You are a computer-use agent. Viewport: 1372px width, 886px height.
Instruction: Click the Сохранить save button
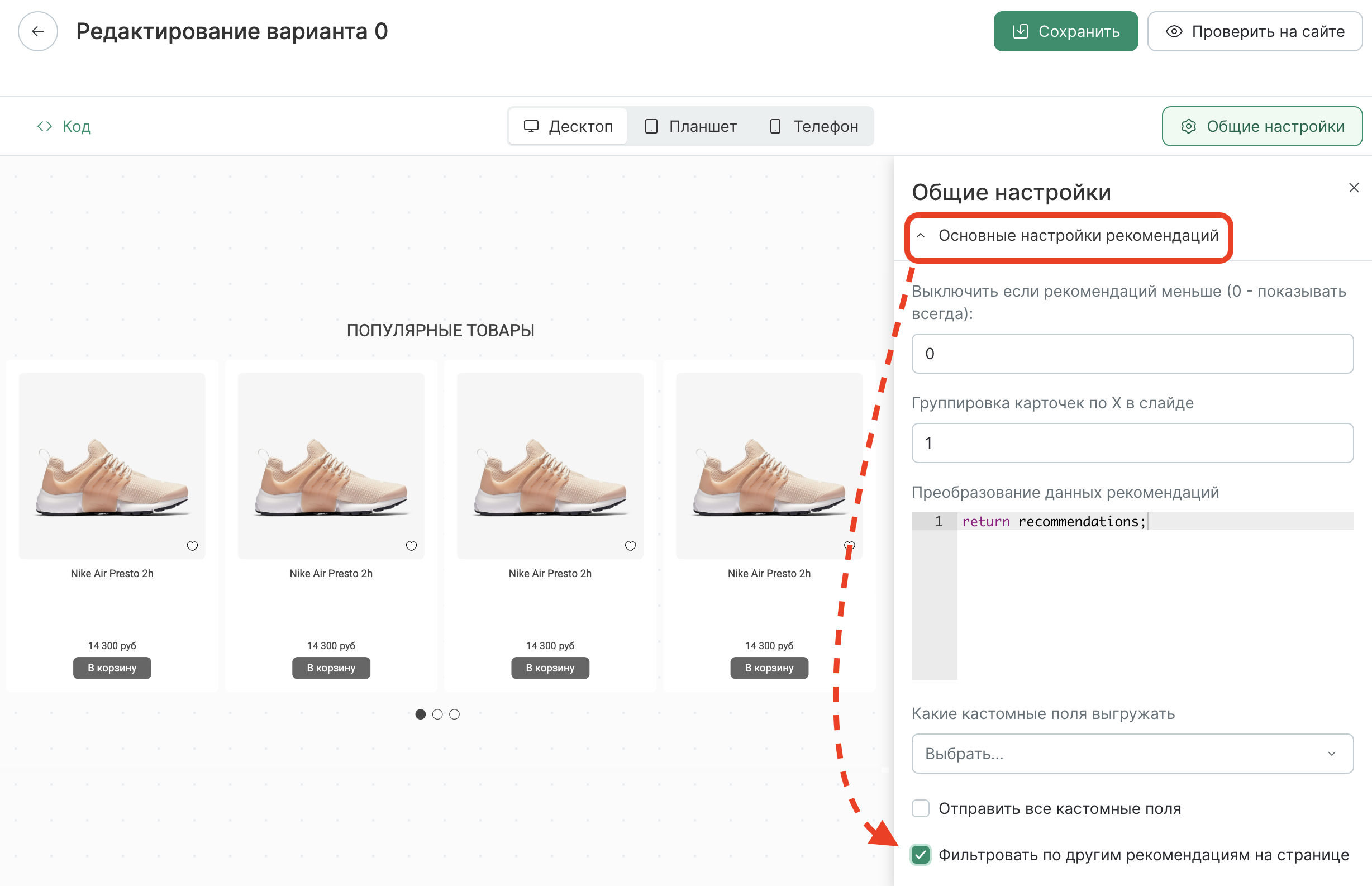(1065, 31)
